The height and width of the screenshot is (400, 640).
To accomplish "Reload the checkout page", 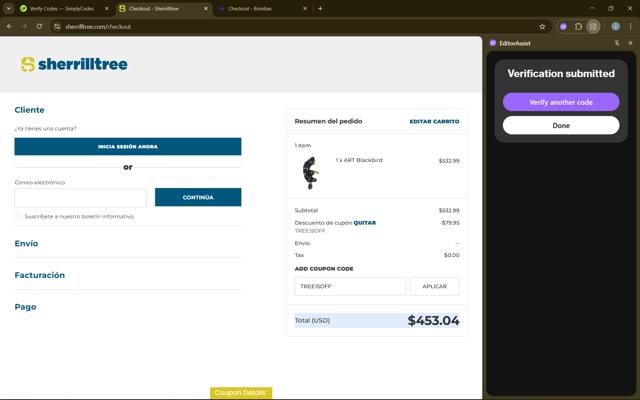I will 39,27.
